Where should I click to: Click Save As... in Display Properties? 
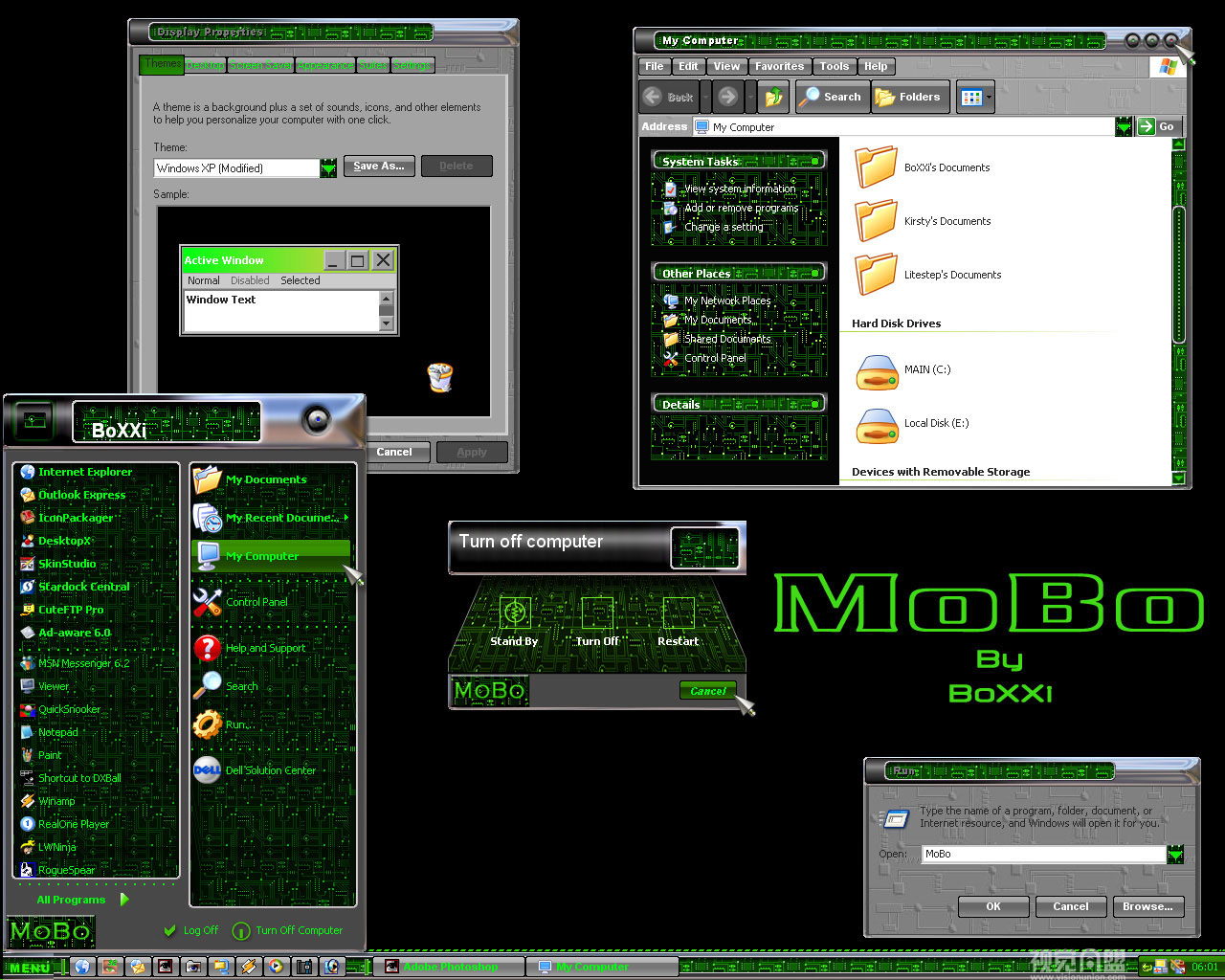pos(379,166)
